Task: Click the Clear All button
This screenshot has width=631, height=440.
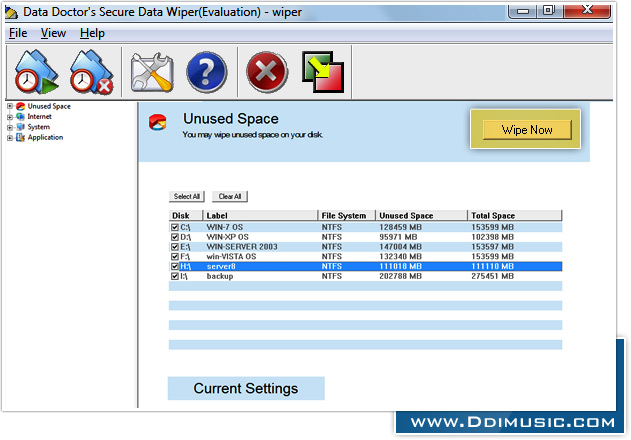Action: click(x=230, y=197)
